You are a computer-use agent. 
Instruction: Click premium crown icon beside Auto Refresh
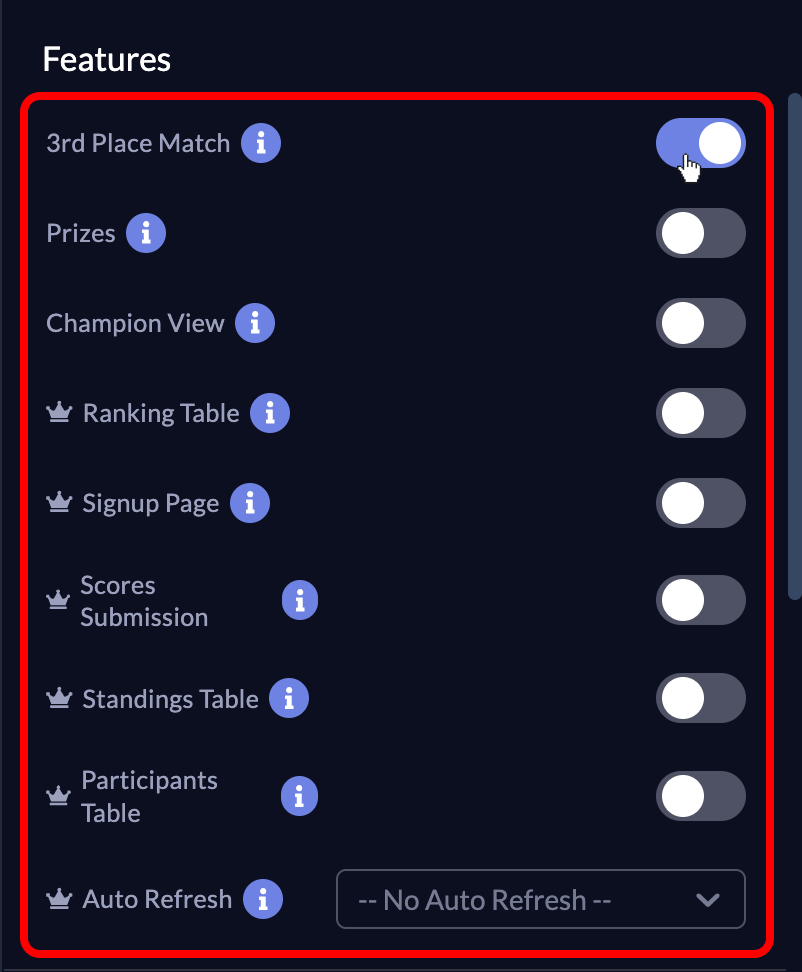tap(59, 899)
